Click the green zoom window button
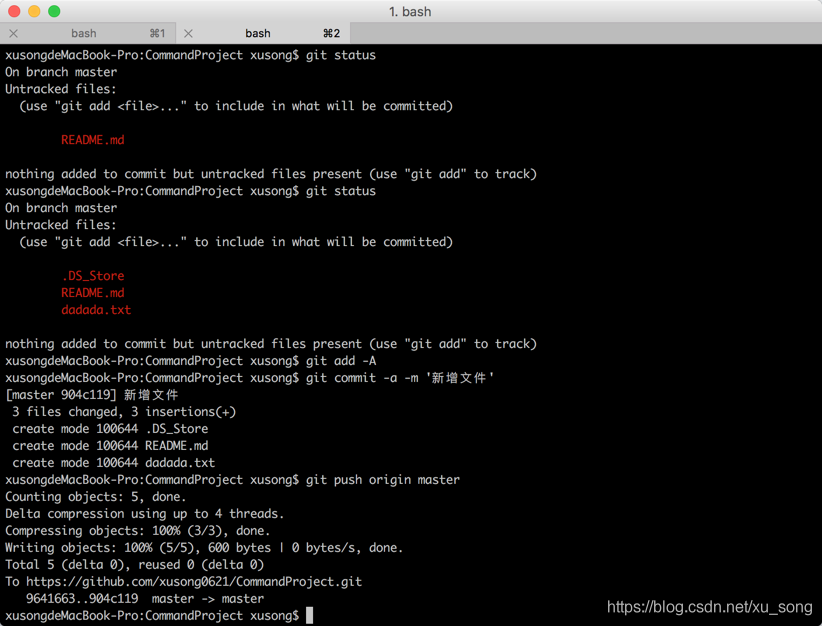Screen dimensions: 822x626 click(54, 11)
